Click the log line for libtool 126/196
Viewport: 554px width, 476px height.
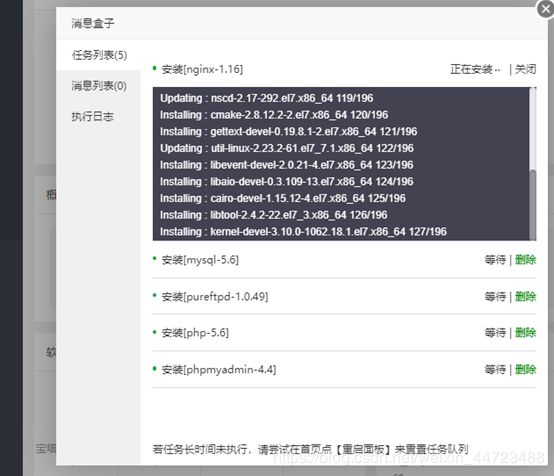273,215
